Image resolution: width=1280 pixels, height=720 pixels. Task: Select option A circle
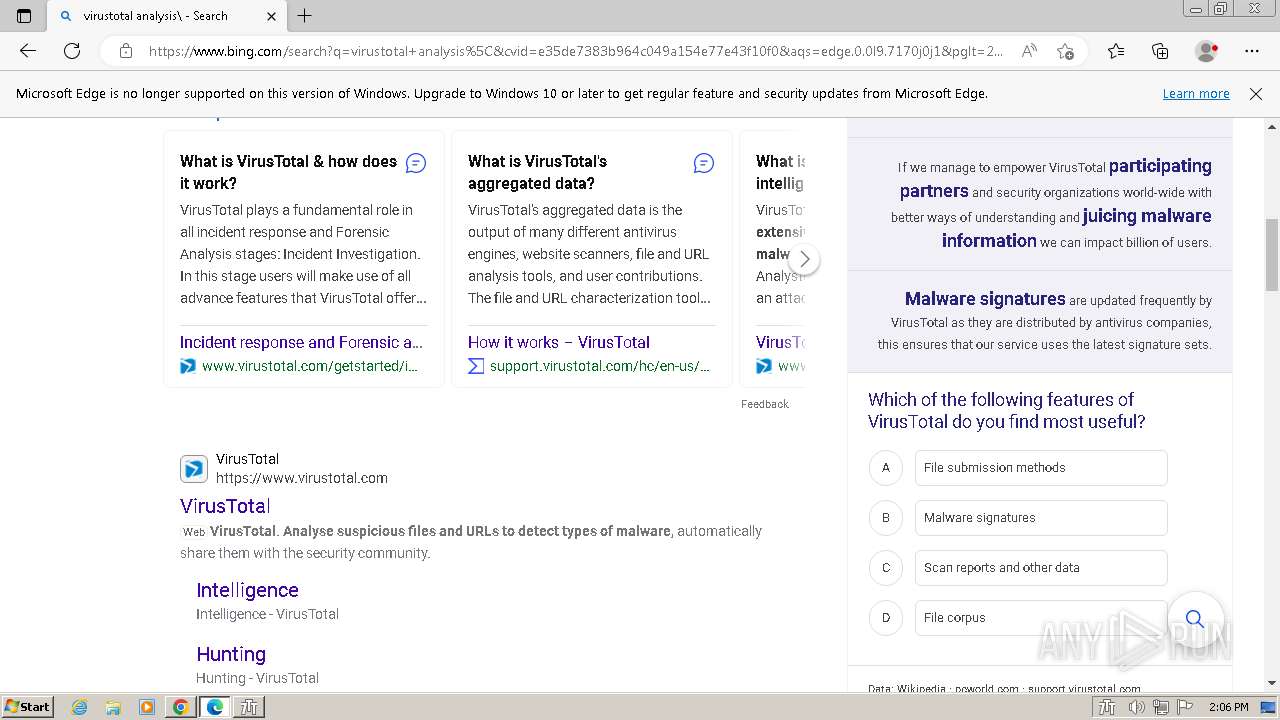pos(886,468)
